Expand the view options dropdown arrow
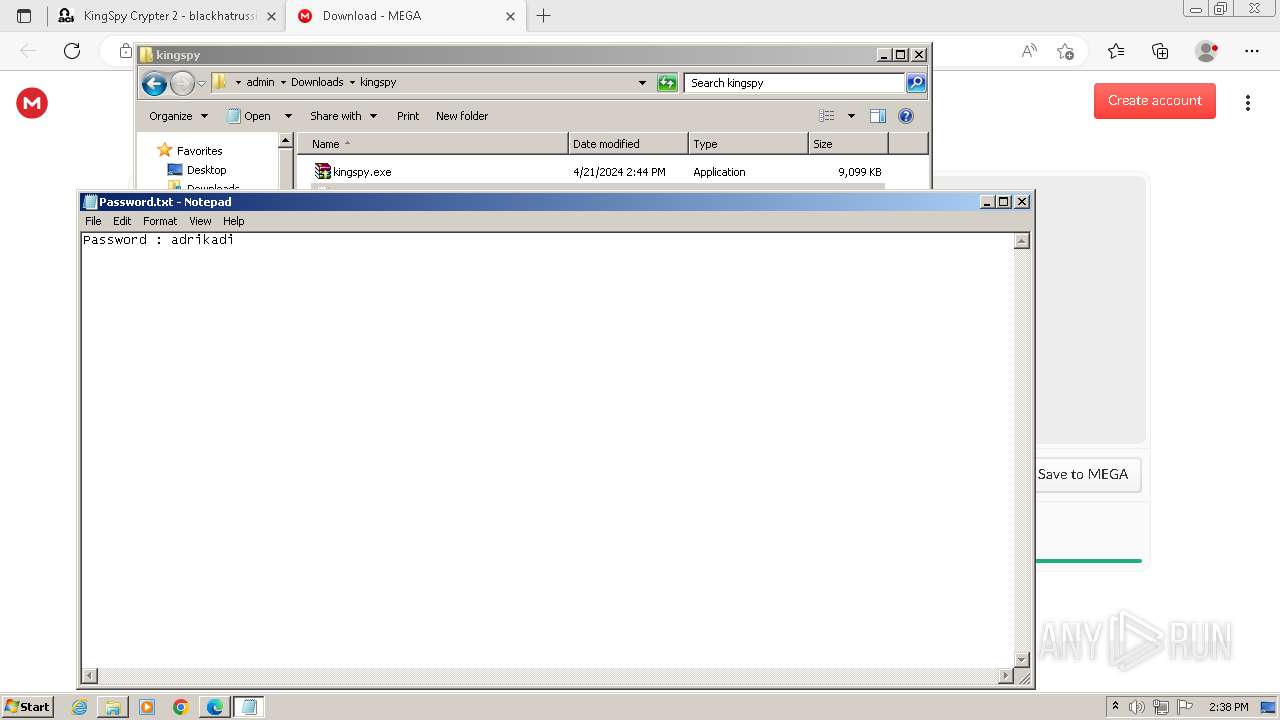The height and width of the screenshot is (720, 1280). pos(851,116)
